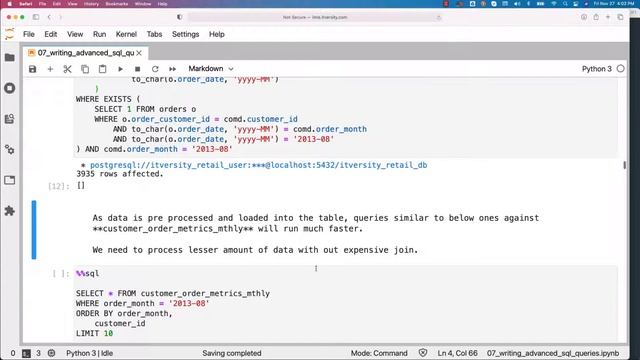This screenshot has width=640, height=360.
Task: Save the notebook with the floppy disk icon
Action: pyautogui.click(x=33, y=69)
